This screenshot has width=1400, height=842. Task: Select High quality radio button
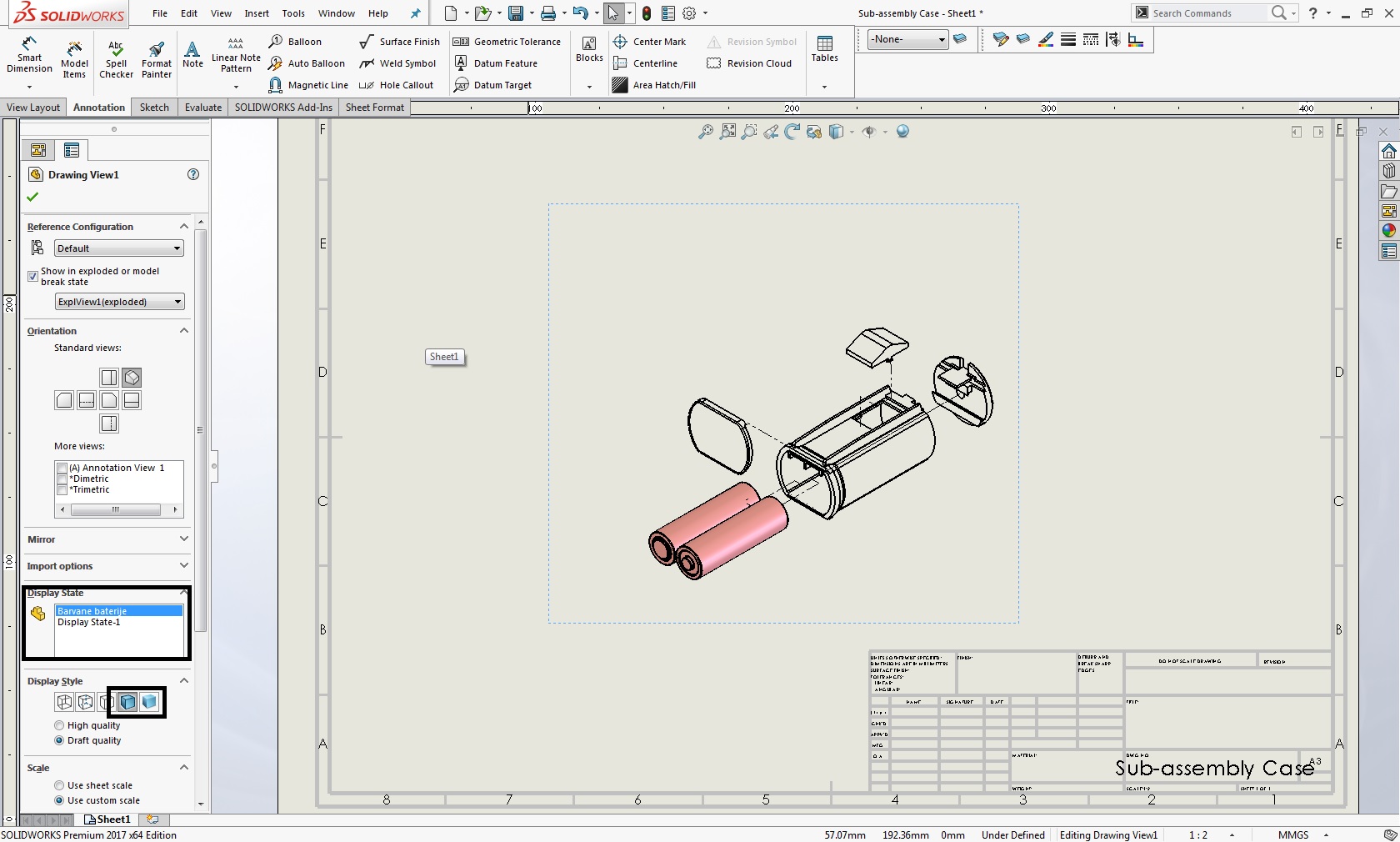tap(59, 725)
